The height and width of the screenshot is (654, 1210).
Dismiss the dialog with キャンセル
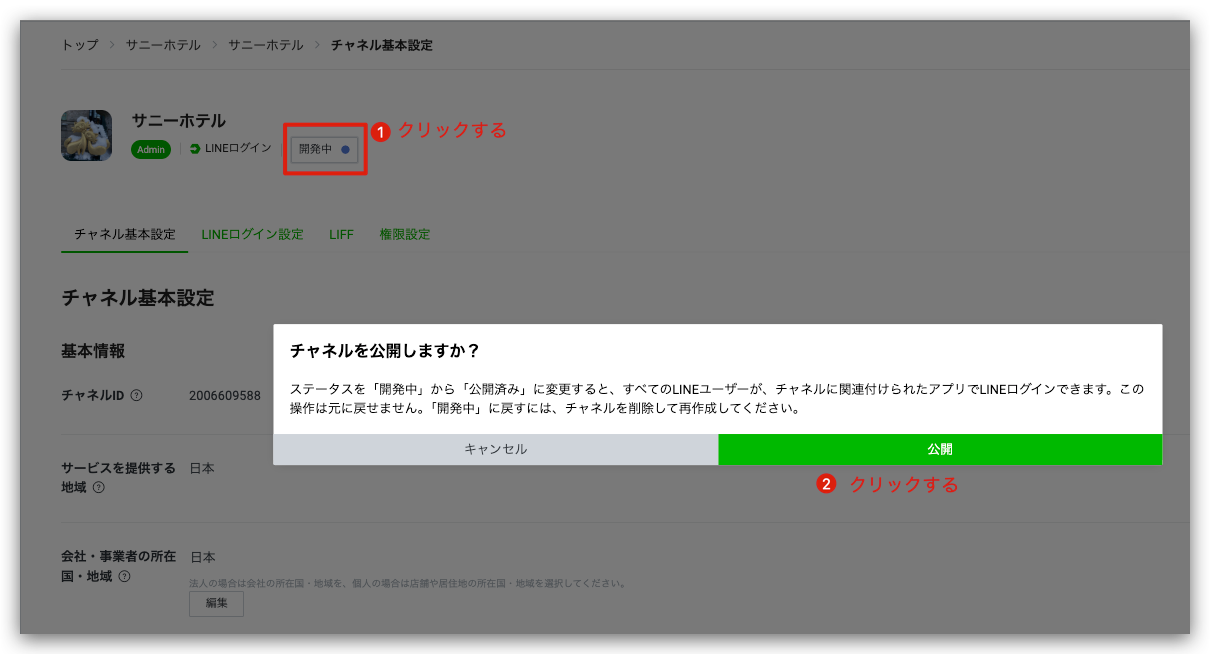[x=495, y=449]
